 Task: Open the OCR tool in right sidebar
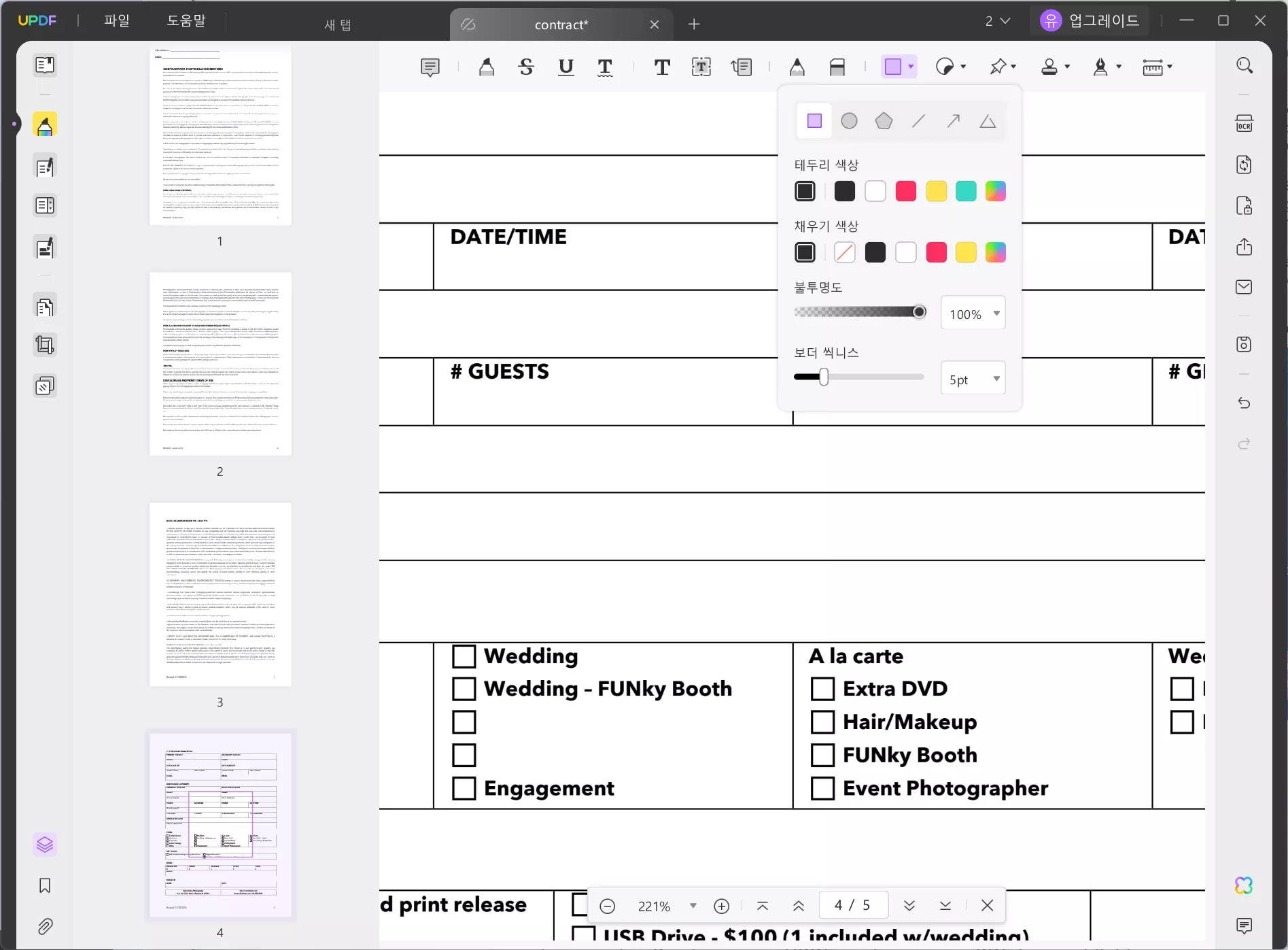[x=1244, y=124]
